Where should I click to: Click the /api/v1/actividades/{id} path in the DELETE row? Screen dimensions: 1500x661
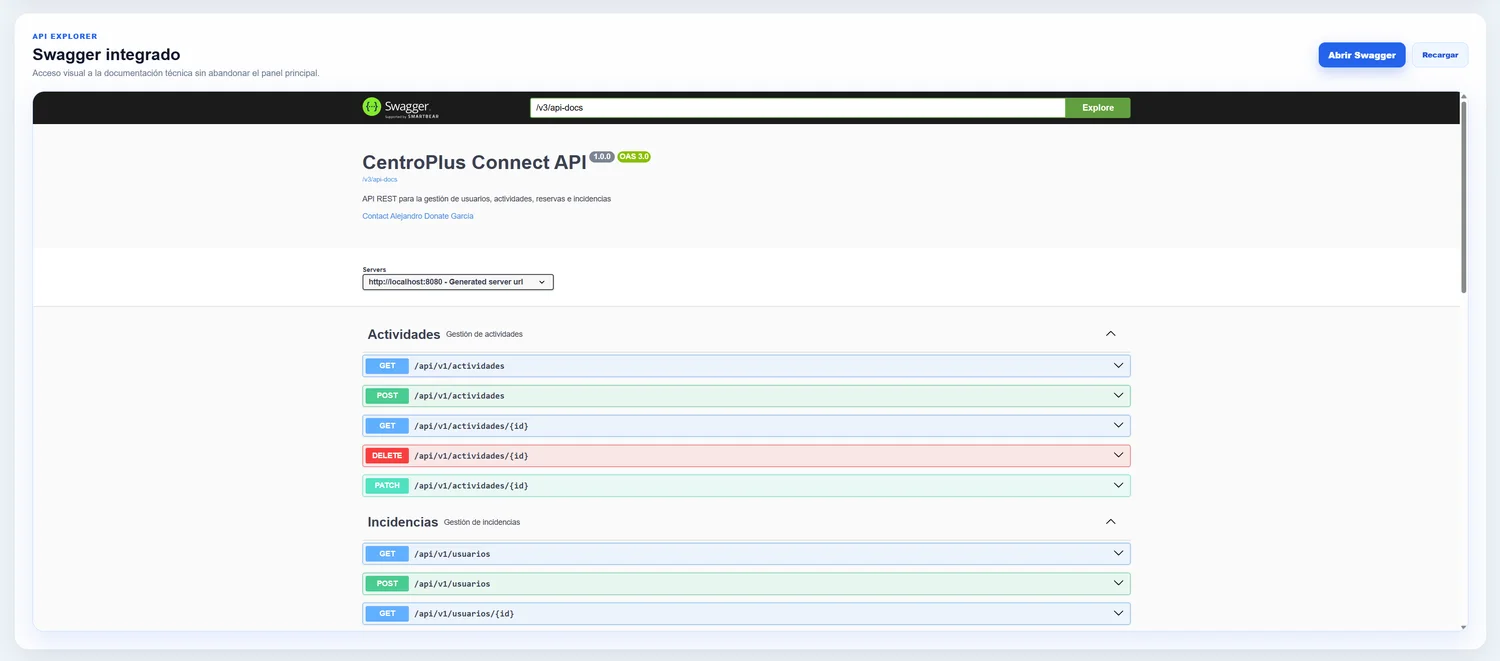(x=472, y=456)
